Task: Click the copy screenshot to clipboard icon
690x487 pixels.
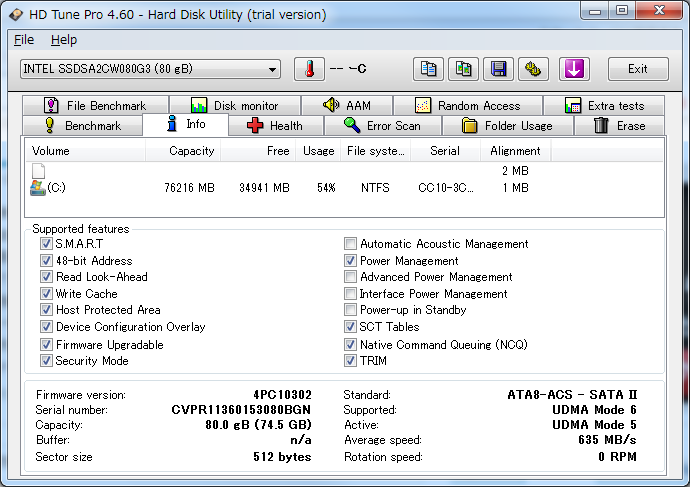Action: (463, 69)
